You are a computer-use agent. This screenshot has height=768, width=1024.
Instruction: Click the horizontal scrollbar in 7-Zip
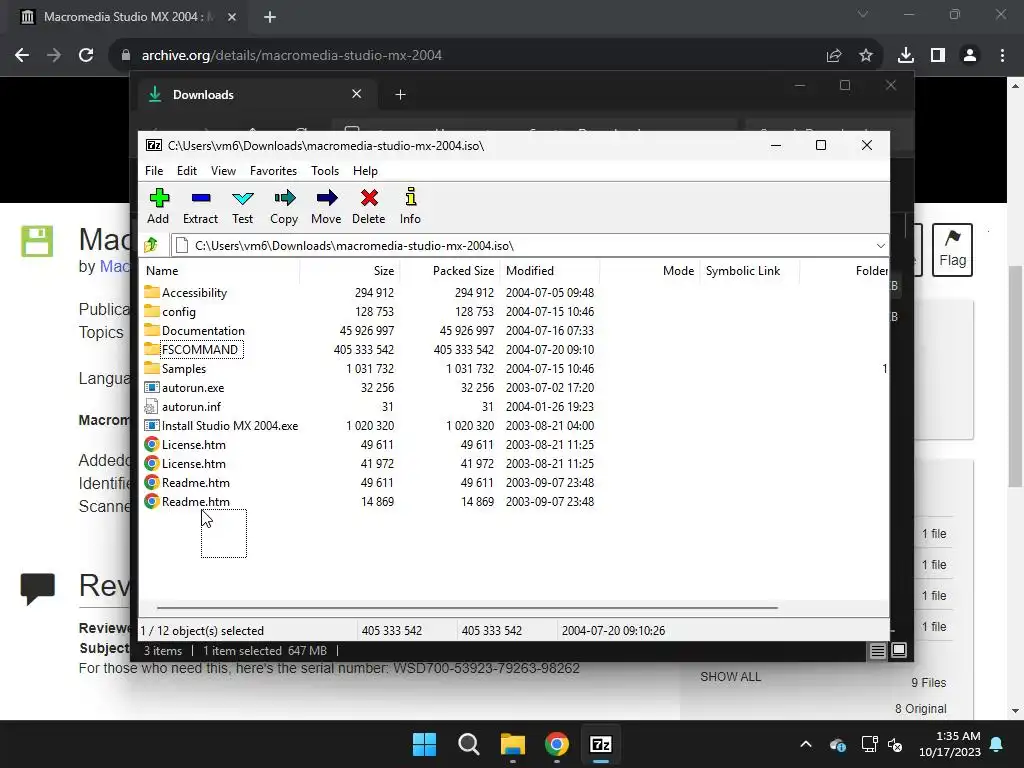tap(467, 607)
